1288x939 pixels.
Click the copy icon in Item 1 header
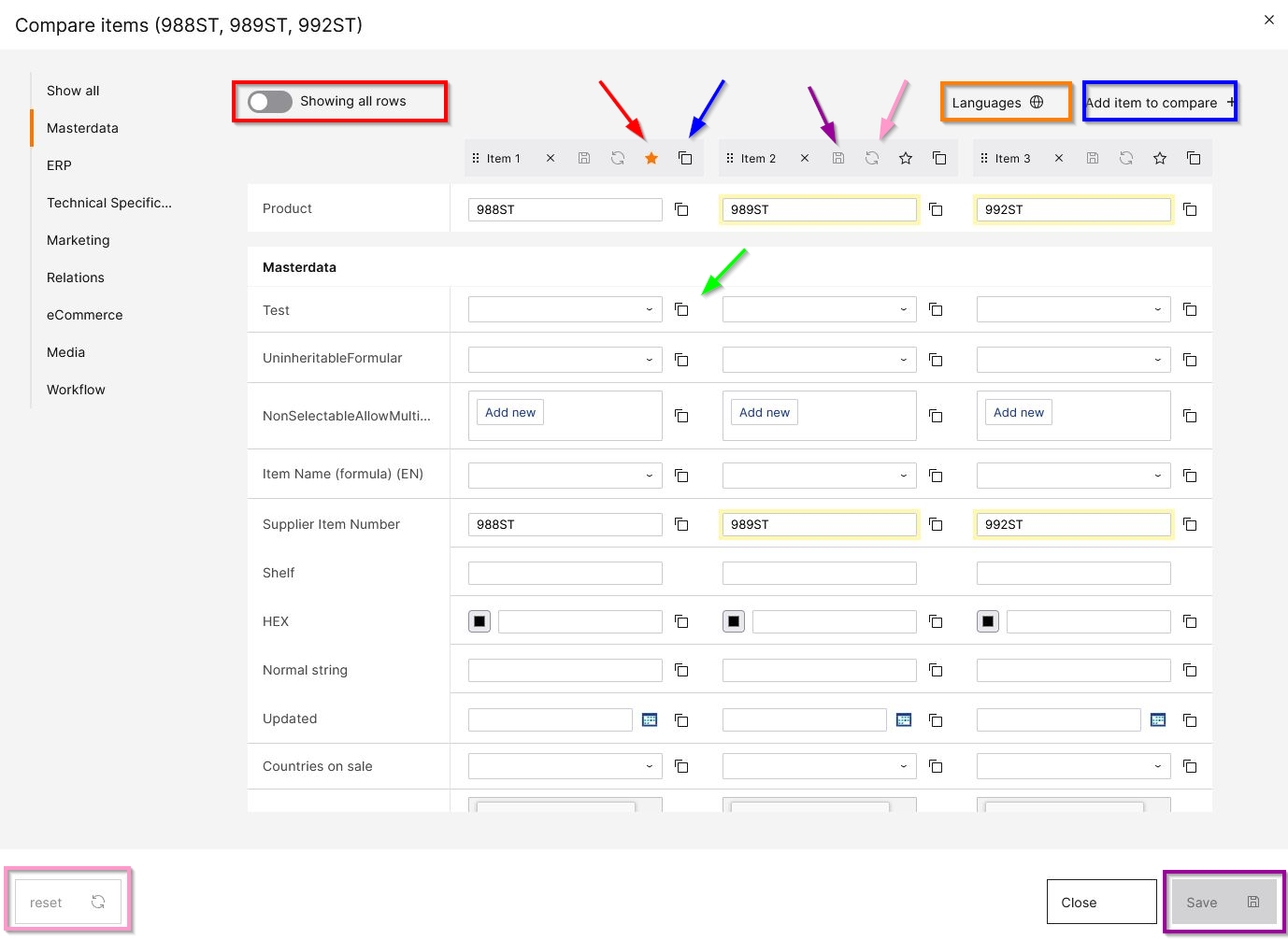(x=685, y=159)
